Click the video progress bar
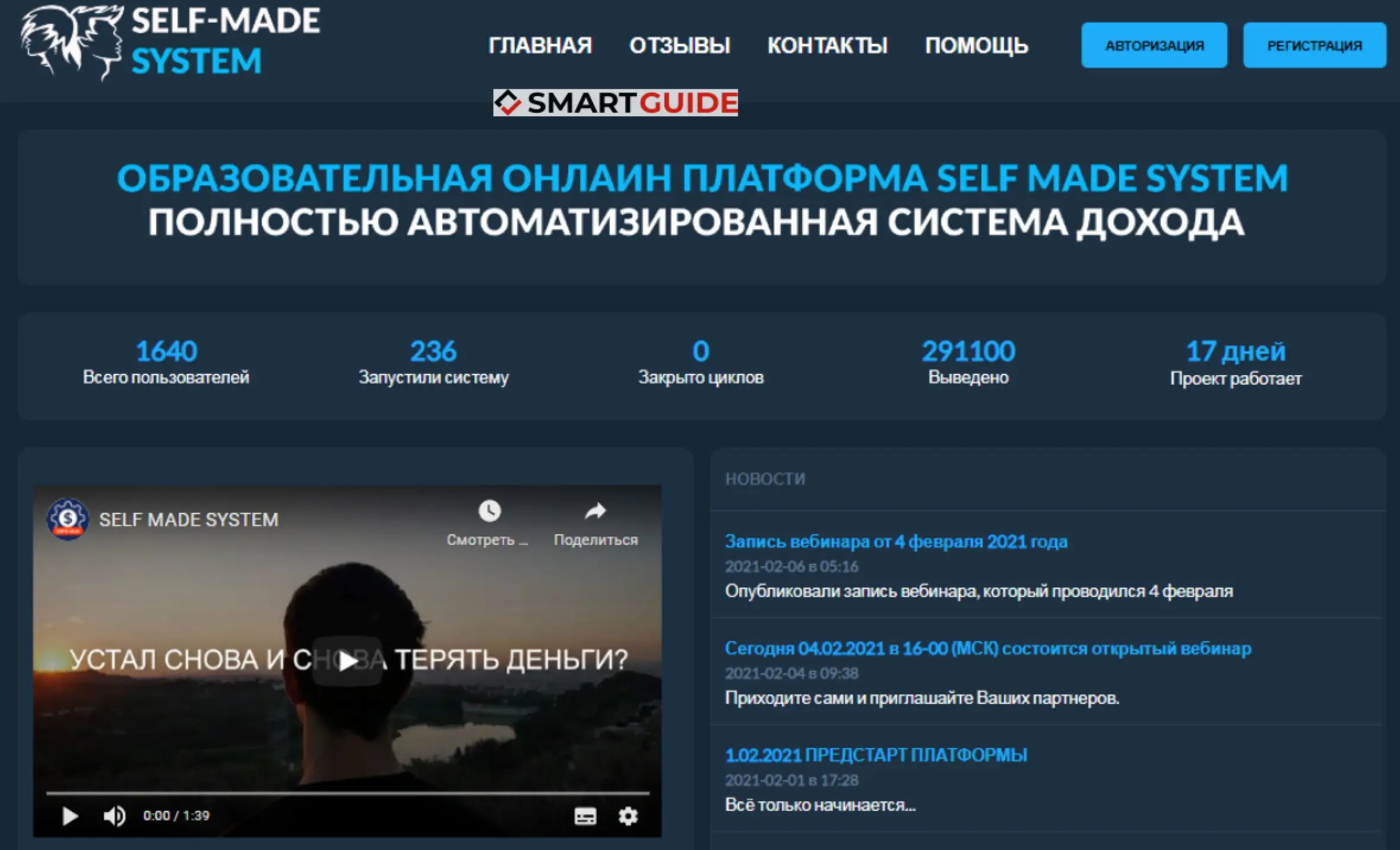The image size is (1400, 850). pyautogui.click(x=347, y=793)
